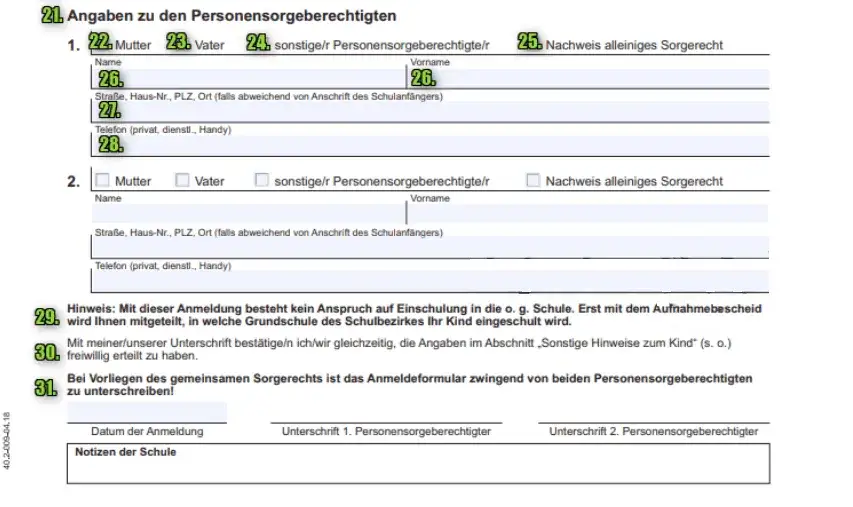Viewport: 853px width, 507px height.
Task: Click the address field (Straße, PLZ, Ort) of guardian 2
Action: coord(430,247)
